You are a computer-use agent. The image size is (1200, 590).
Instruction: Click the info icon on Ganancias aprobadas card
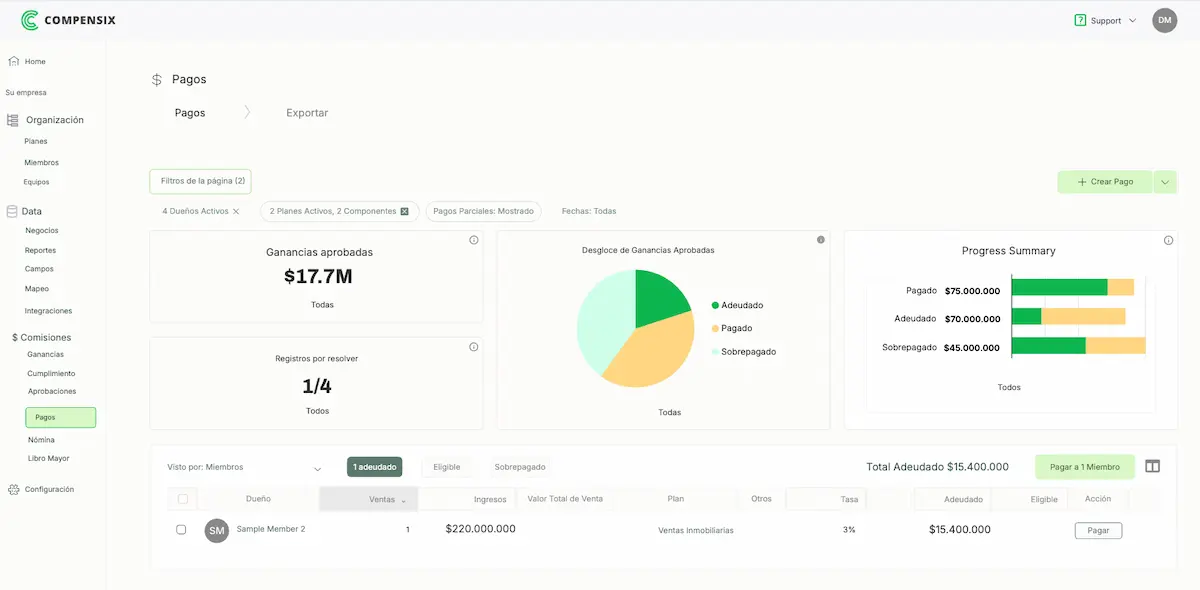point(472,239)
